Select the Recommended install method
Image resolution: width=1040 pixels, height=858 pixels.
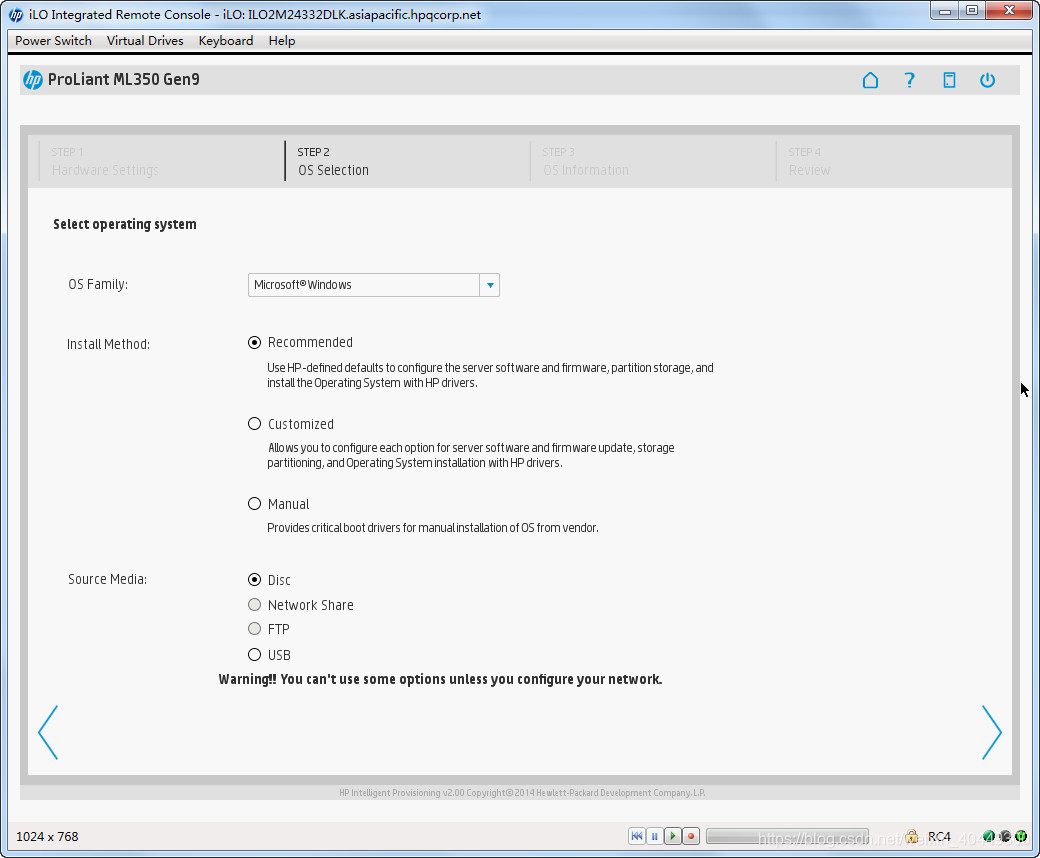point(254,343)
